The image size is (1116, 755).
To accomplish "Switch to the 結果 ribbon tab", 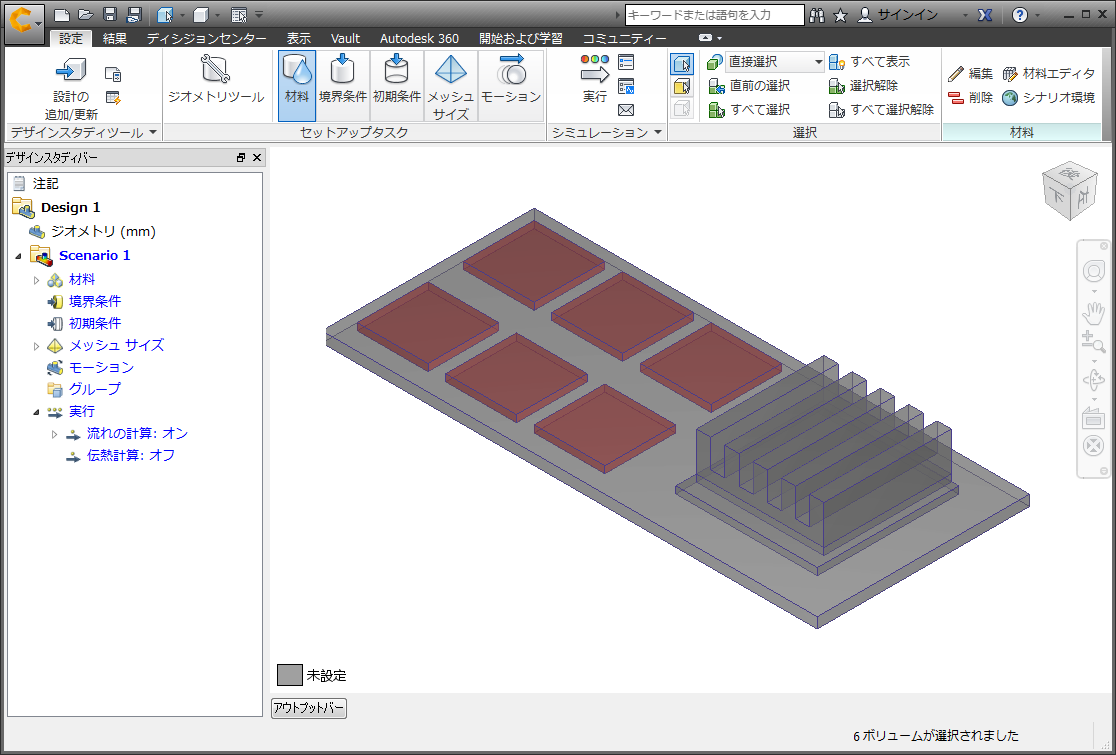I will (x=115, y=38).
